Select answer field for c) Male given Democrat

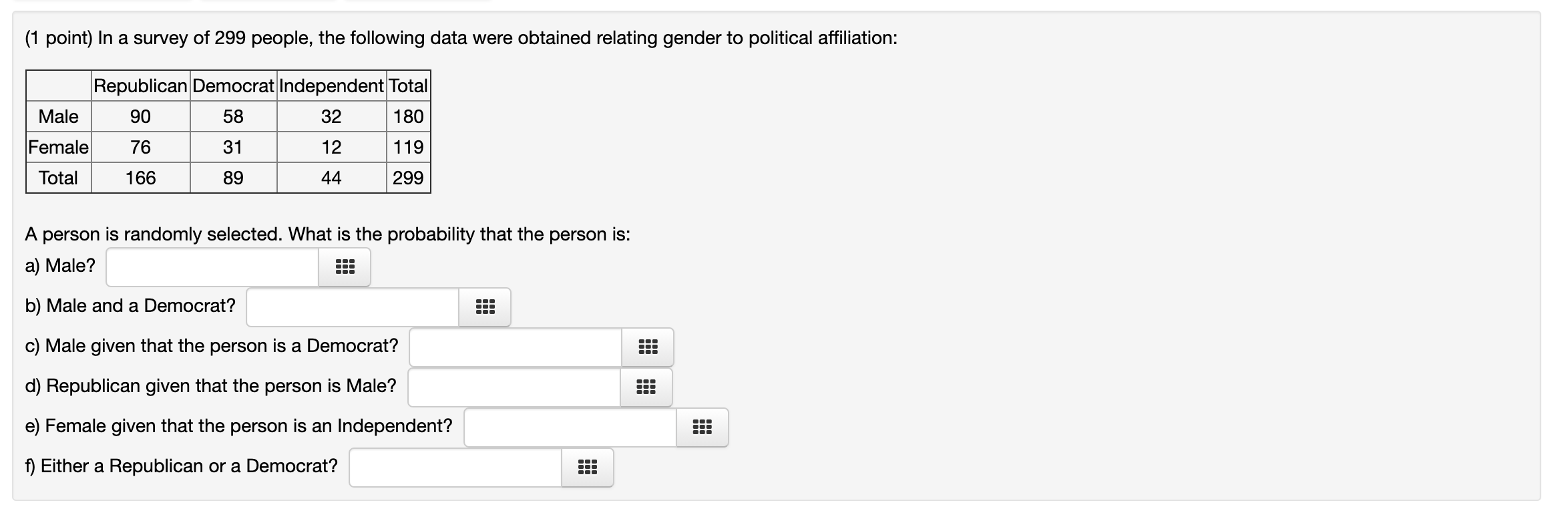(x=516, y=347)
